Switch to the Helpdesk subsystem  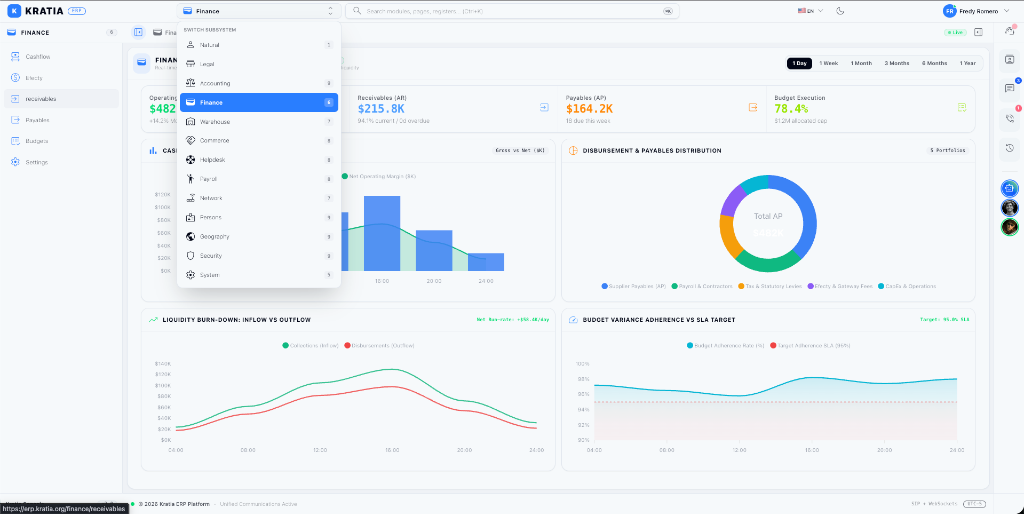pos(259,160)
